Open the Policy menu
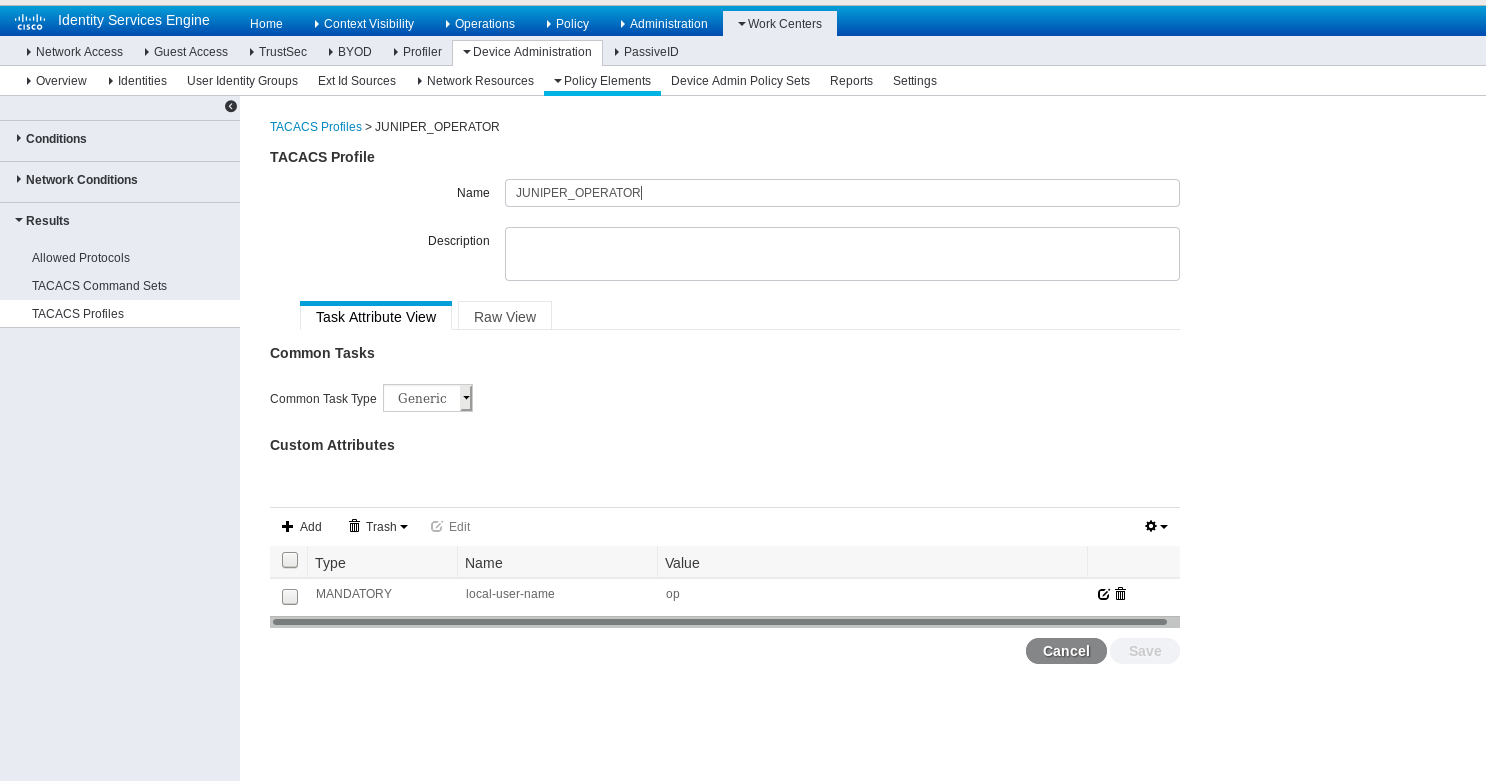This screenshot has height=781, width=1486. coord(567,24)
